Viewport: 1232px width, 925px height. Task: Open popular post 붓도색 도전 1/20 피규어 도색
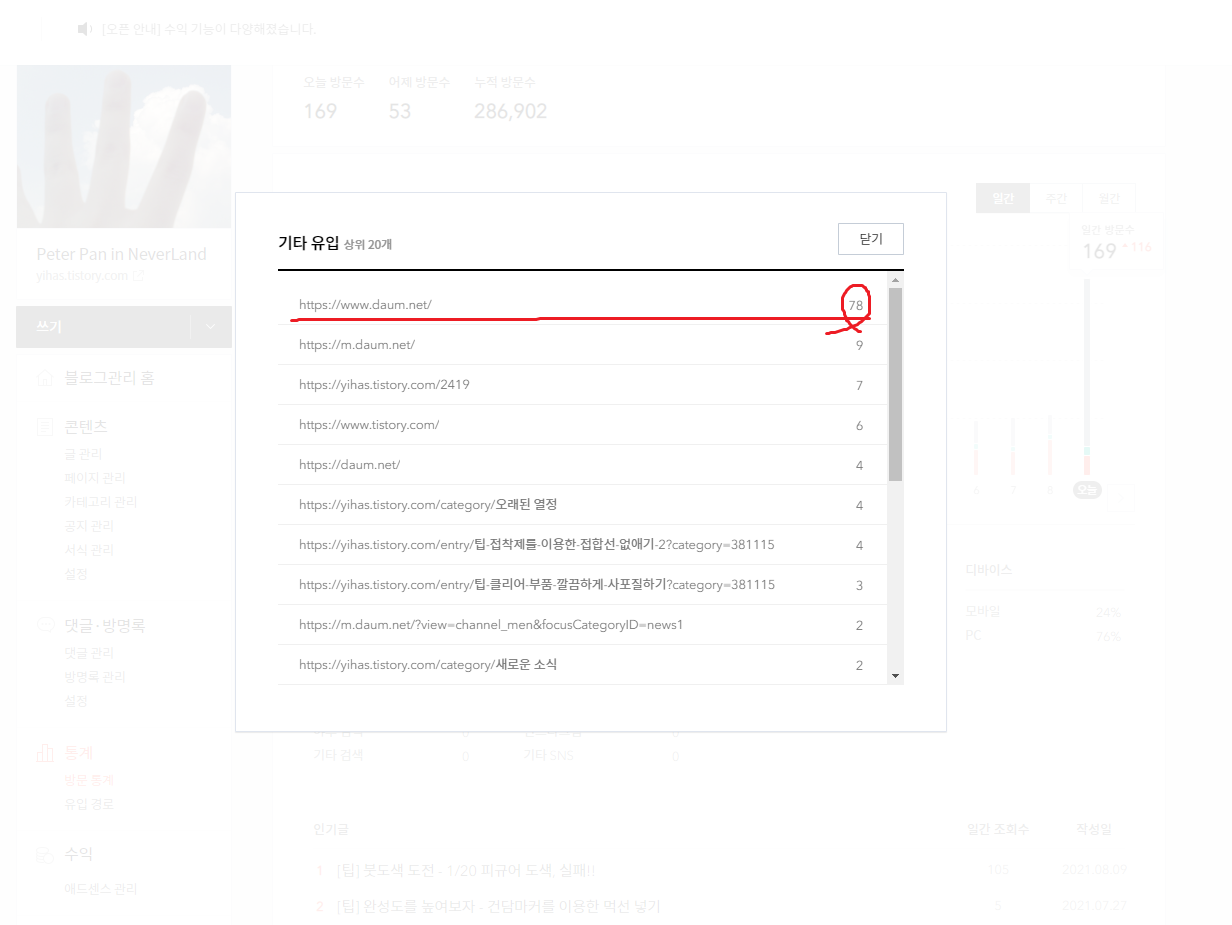tap(466, 870)
